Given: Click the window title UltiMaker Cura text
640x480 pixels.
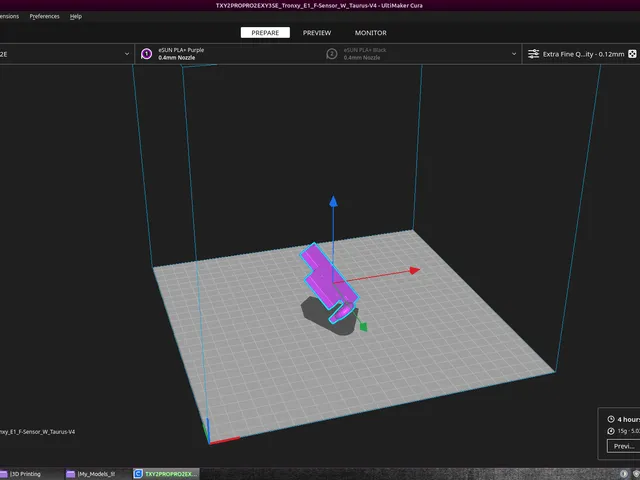Looking at the screenshot, I should click(x=402, y=6).
